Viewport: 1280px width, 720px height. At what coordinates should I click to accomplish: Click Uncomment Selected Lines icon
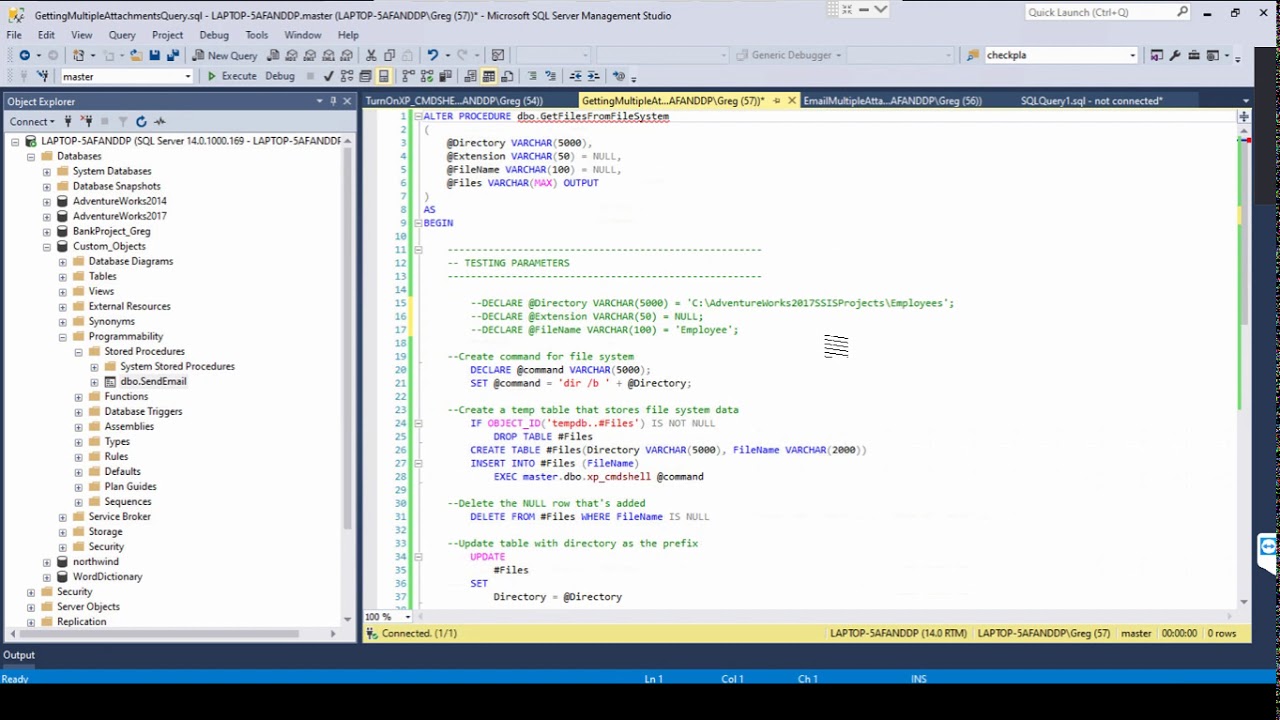(x=550, y=76)
